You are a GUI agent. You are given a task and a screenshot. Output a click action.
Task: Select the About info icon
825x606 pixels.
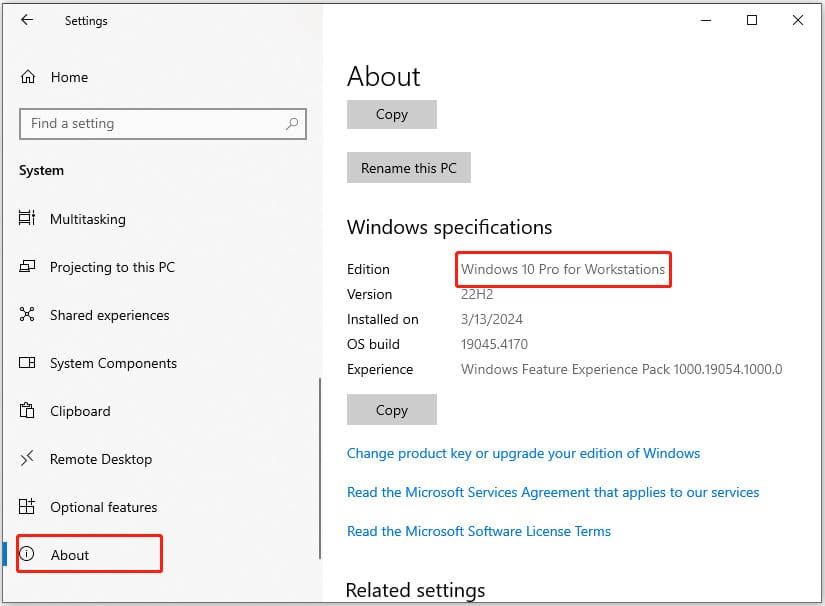coord(28,555)
